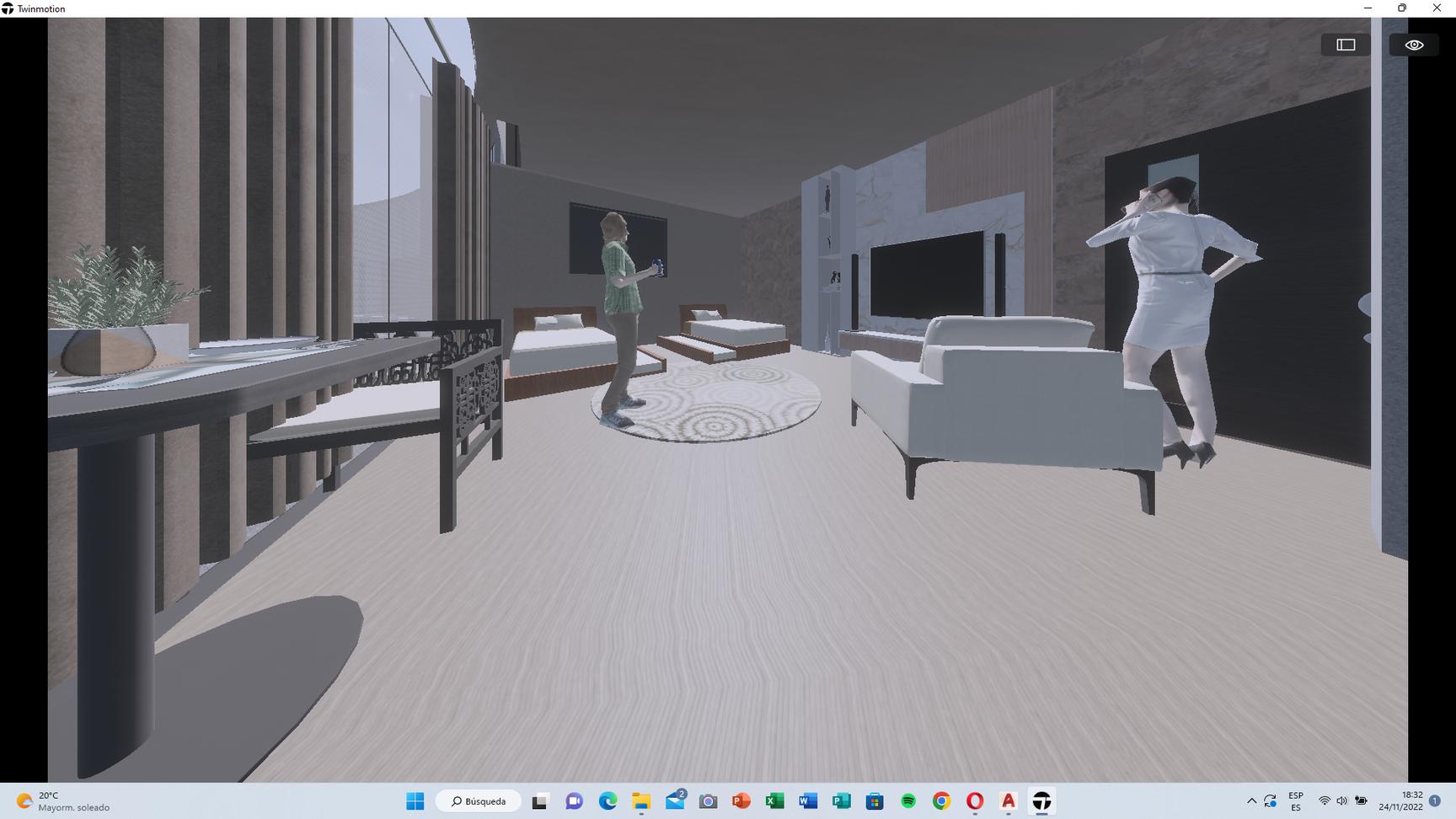Toggle the interface panel view button
Image resolution: width=1456 pixels, height=819 pixels.
(1346, 45)
